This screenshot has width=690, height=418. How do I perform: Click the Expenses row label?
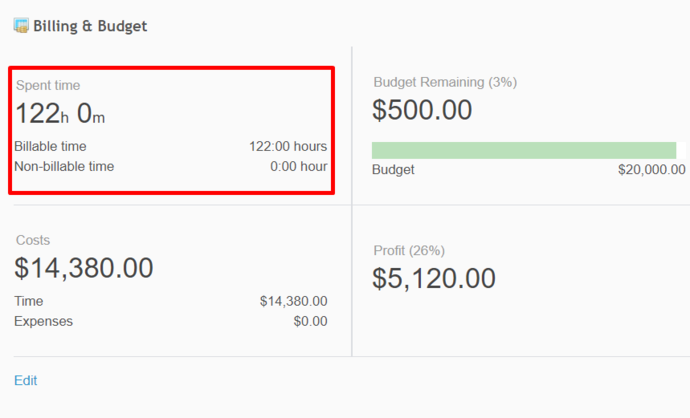point(43,321)
